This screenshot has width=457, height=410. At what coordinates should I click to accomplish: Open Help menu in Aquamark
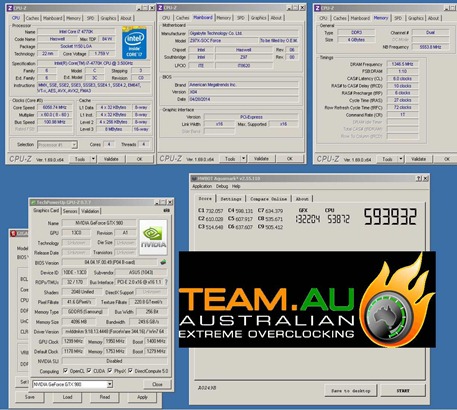(x=236, y=186)
